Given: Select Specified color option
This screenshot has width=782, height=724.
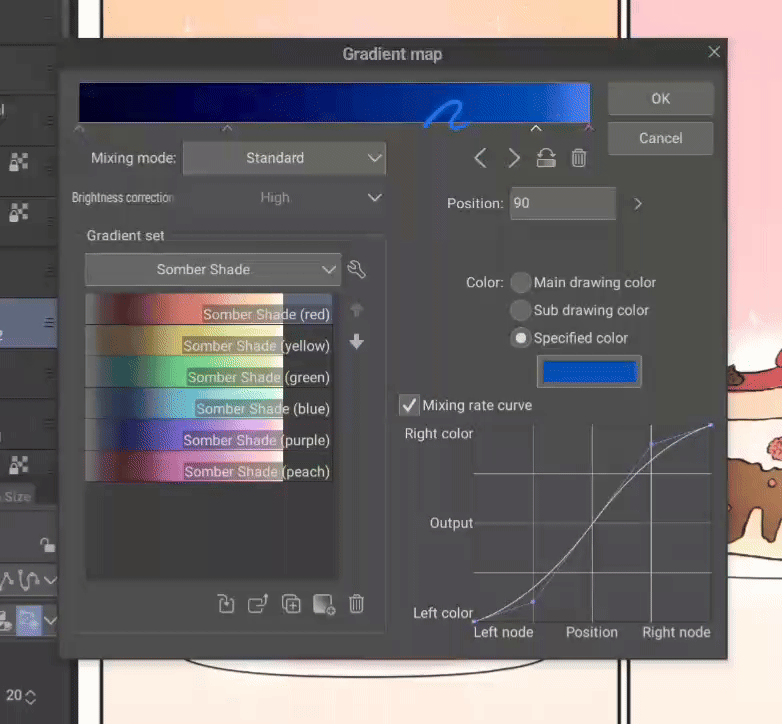Looking at the screenshot, I should [520, 338].
